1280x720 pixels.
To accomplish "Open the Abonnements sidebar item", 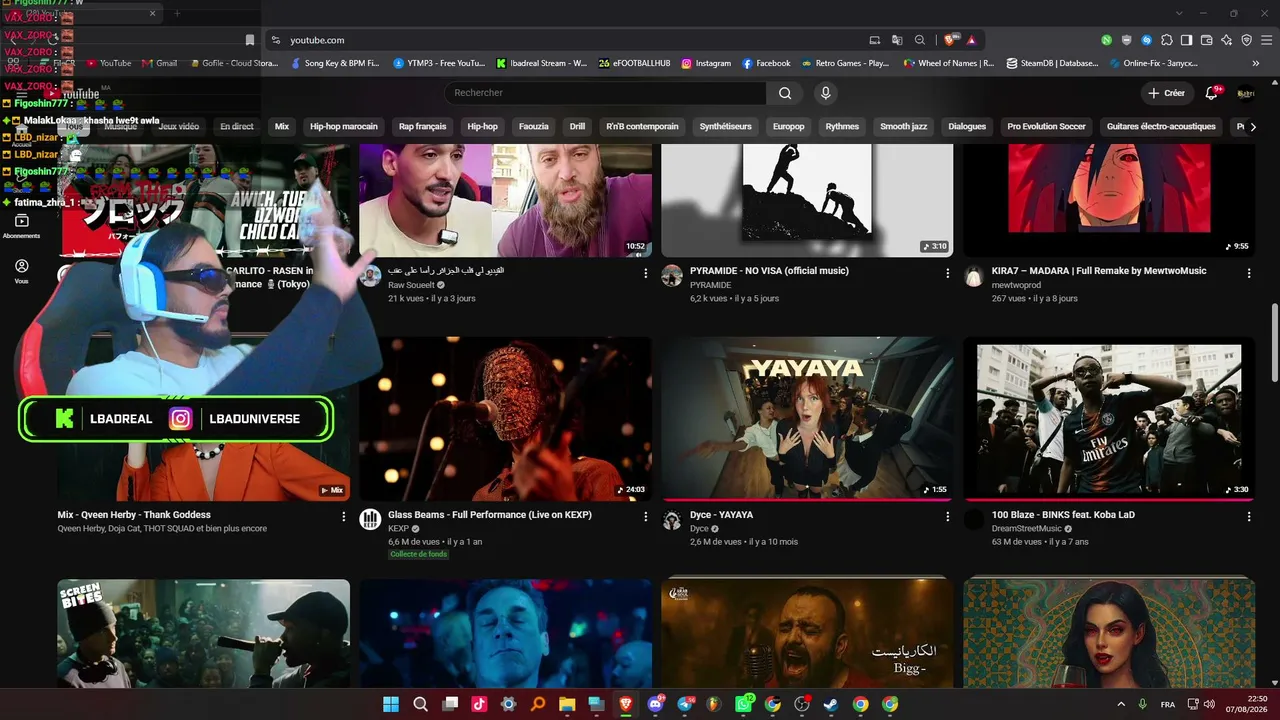I will (x=21, y=226).
